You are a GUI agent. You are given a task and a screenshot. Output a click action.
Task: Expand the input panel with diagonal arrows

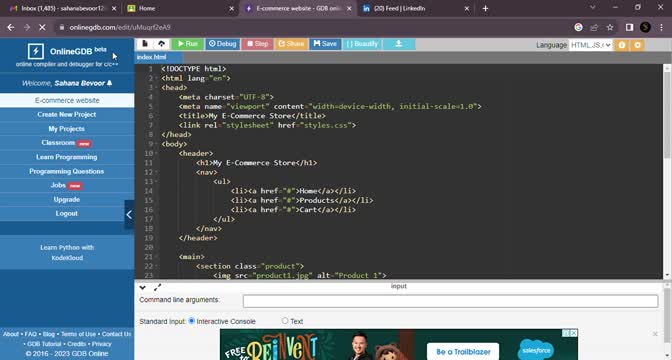point(157,288)
